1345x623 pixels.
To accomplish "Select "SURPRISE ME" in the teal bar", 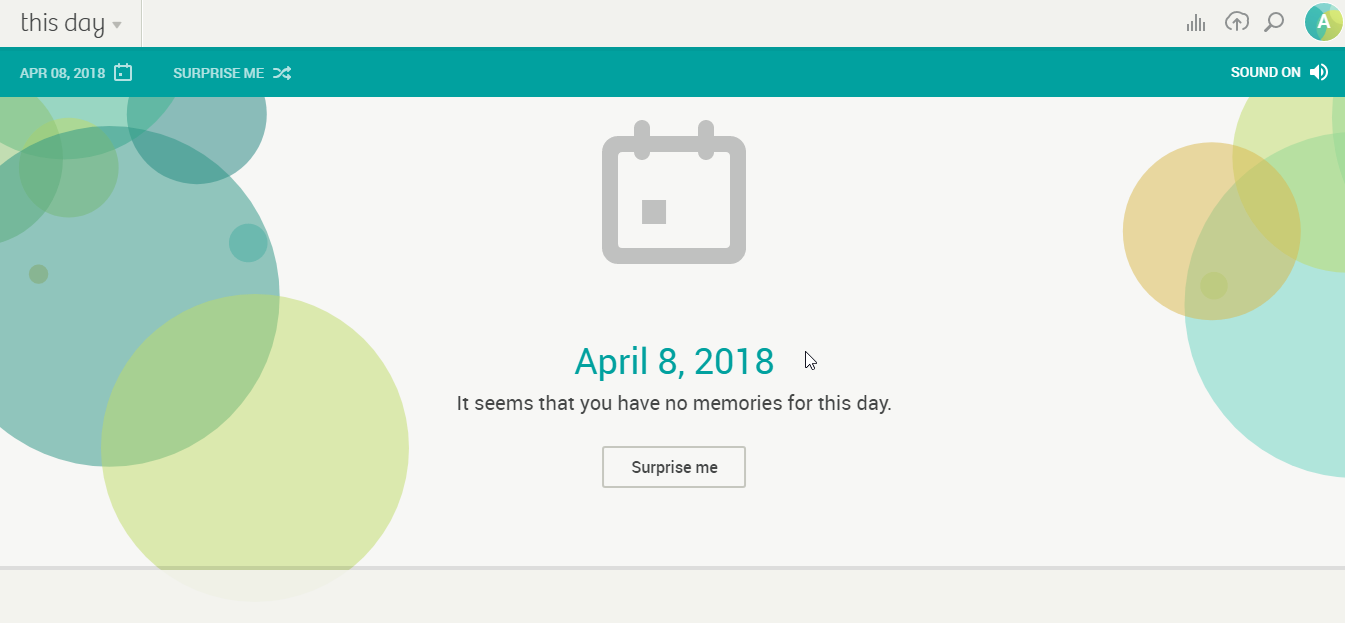I will [x=218, y=73].
